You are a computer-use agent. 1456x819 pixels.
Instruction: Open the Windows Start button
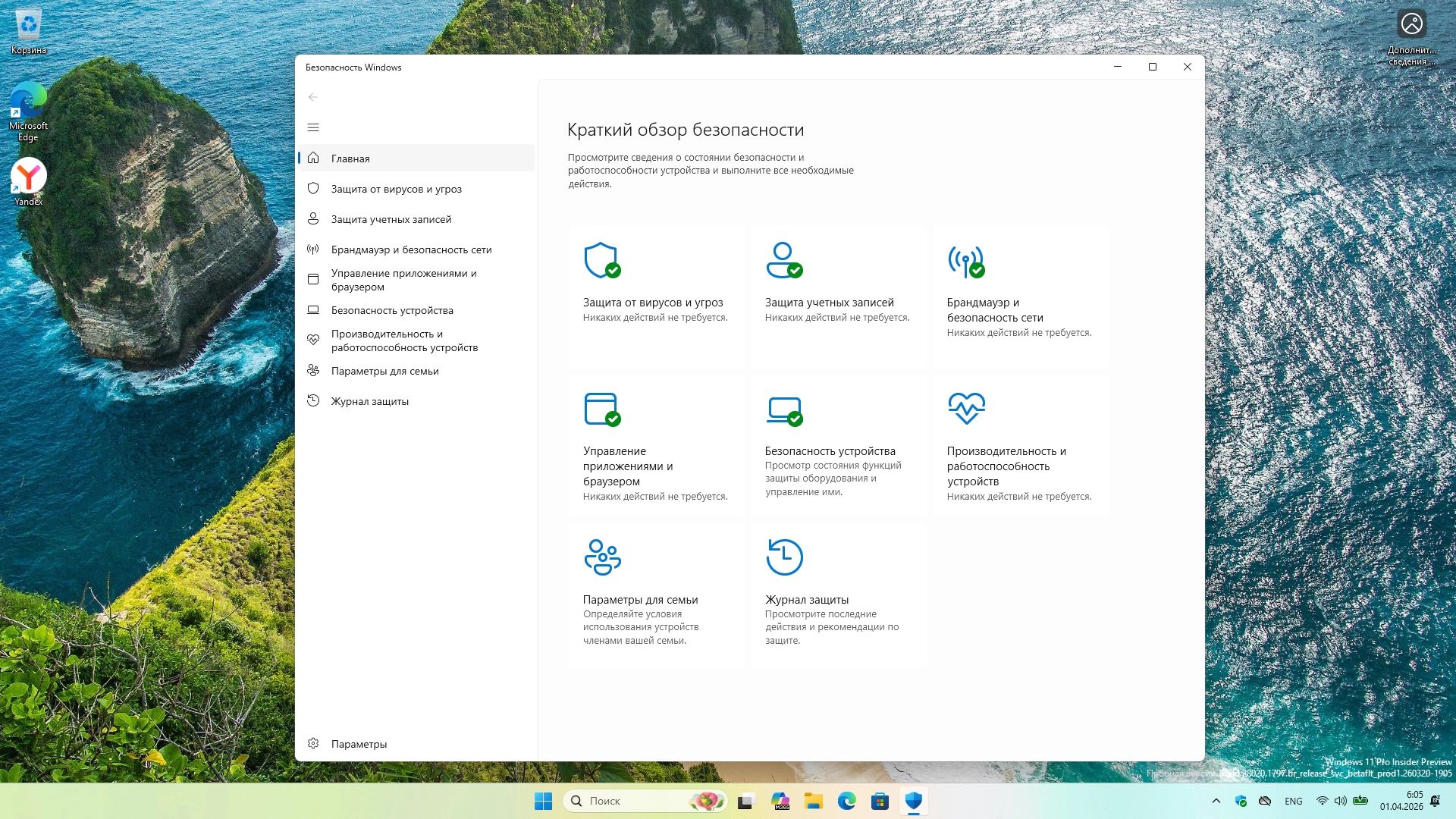click(x=543, y=801)
